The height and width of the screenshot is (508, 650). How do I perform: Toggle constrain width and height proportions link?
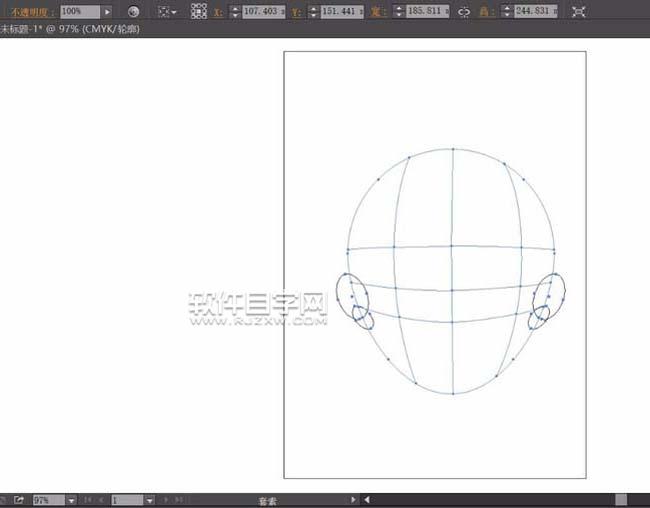point(463,11)
